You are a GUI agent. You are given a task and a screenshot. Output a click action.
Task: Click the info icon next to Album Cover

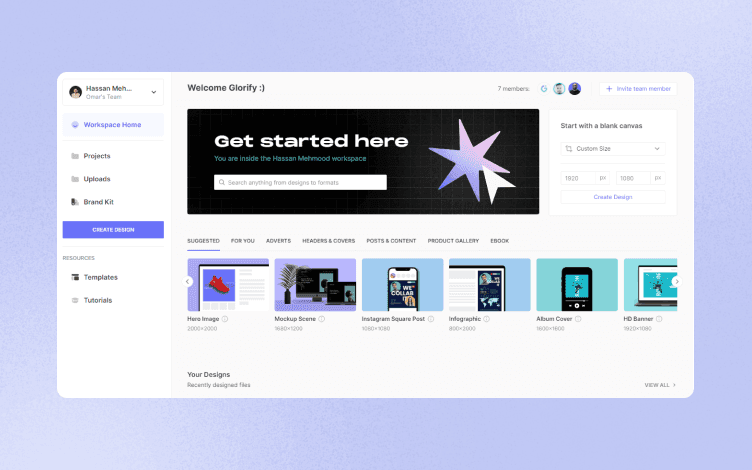pos(578,319)
